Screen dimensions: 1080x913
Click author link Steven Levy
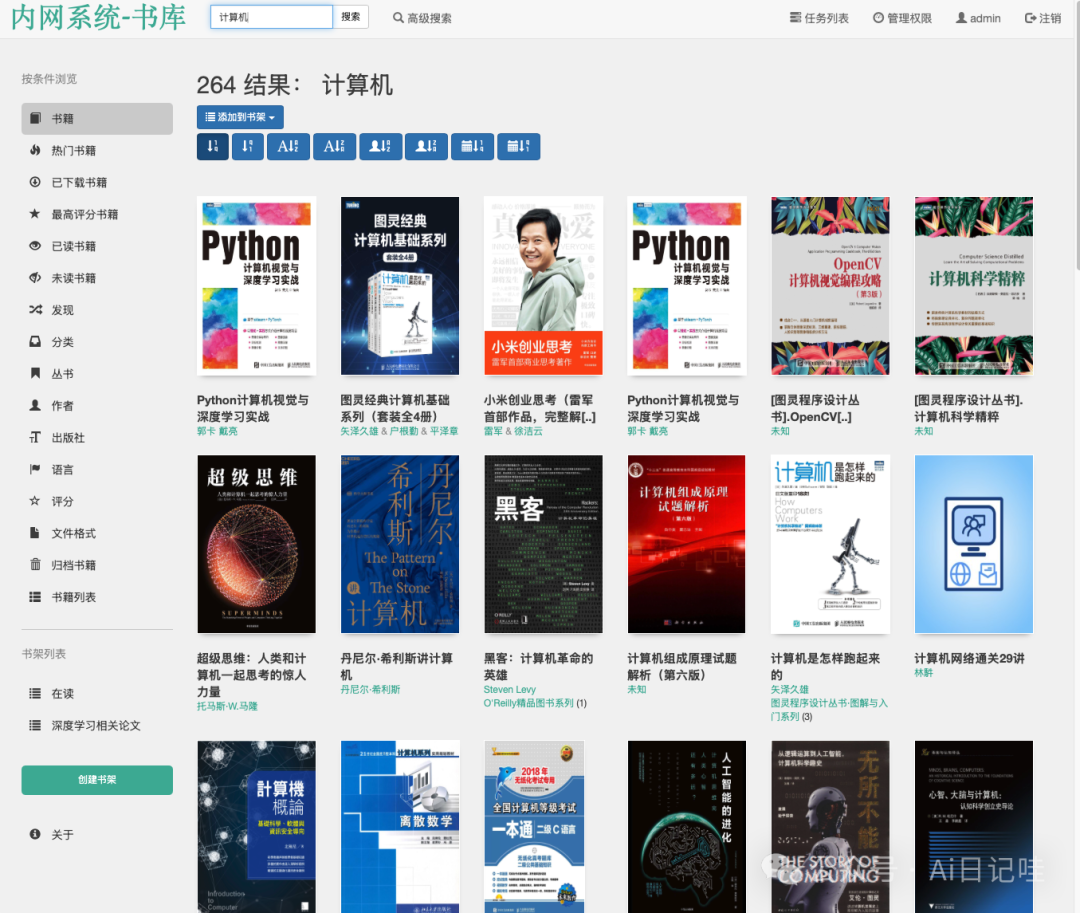(510, 689)
